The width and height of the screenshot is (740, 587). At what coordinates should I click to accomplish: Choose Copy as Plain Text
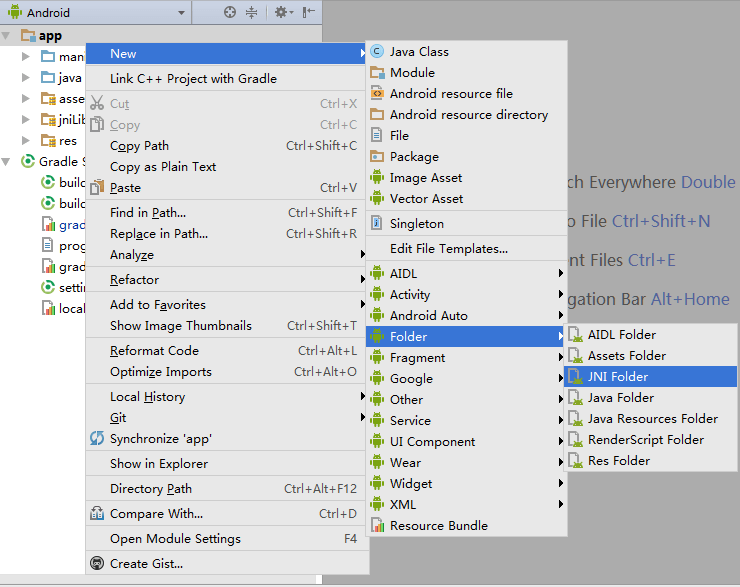coord(227,167)
